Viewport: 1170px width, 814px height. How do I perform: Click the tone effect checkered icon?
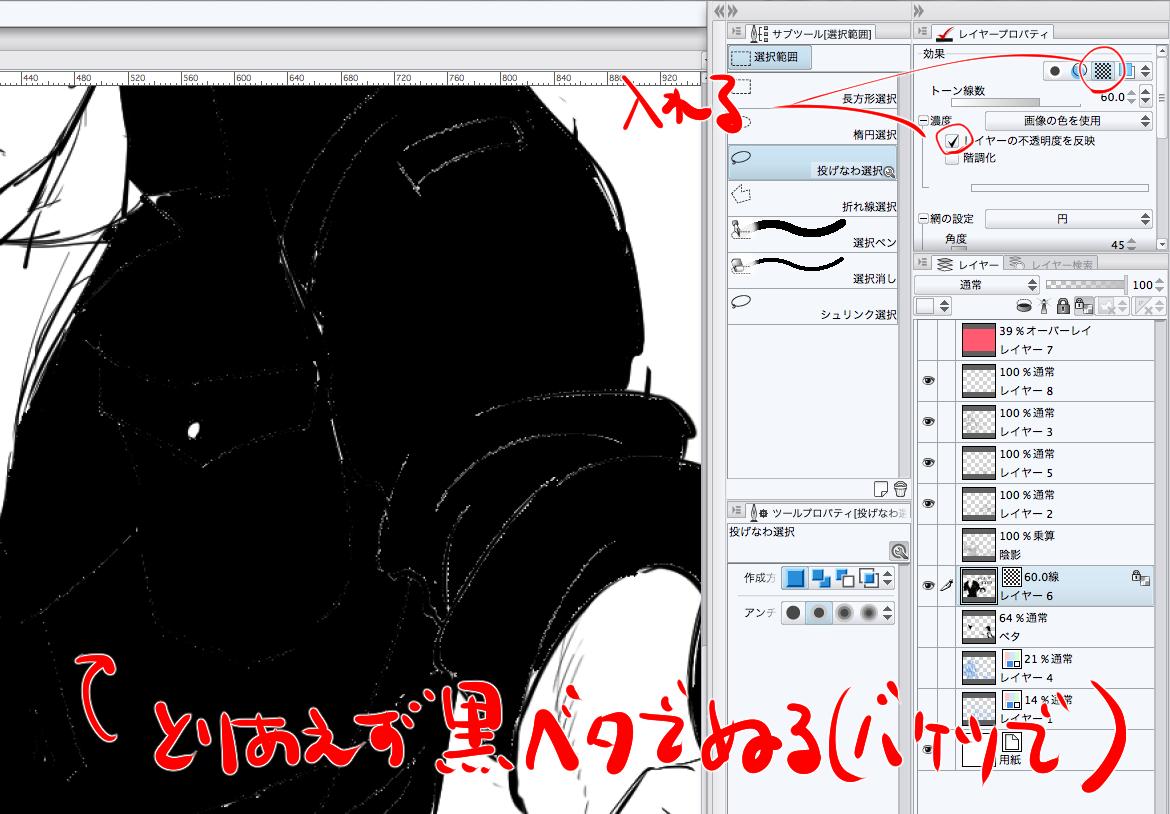click(x=1102, y=71)
